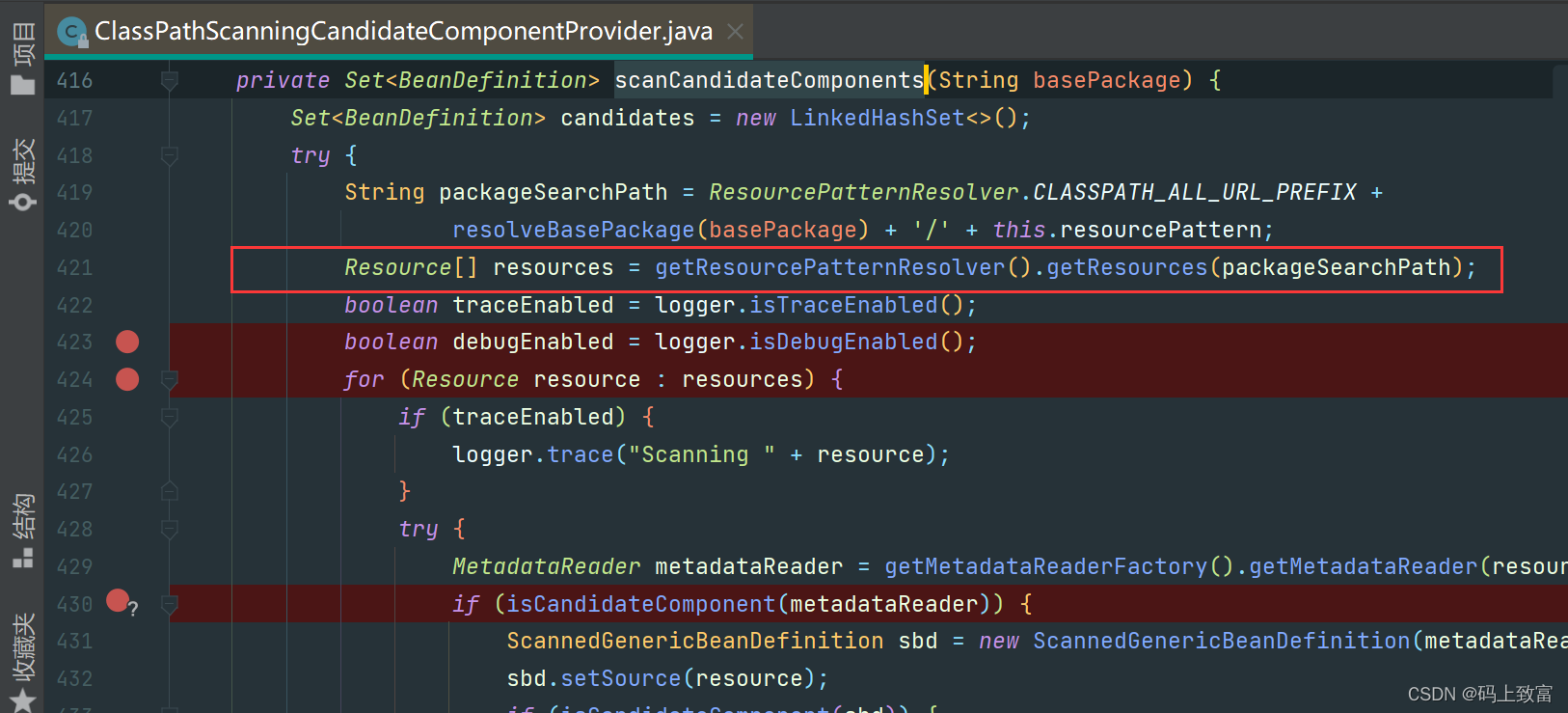Click the sbd variable declaration on line 431
This screenshot has height=713, width=1568.
(x=918, y=641)
